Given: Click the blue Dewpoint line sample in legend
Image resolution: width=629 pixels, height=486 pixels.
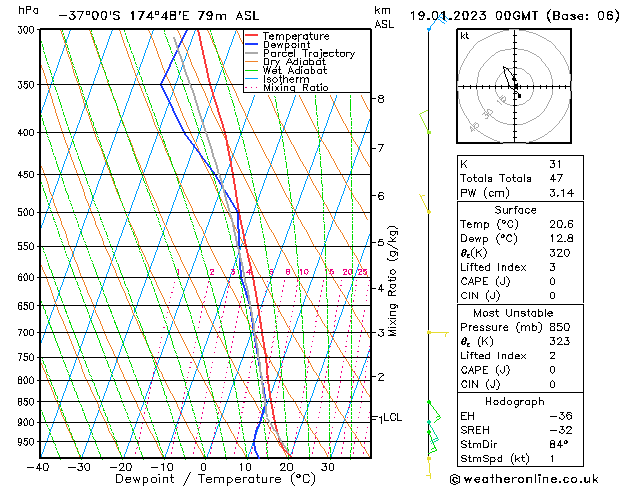Looking at the screenshot, I should [252, 45].
